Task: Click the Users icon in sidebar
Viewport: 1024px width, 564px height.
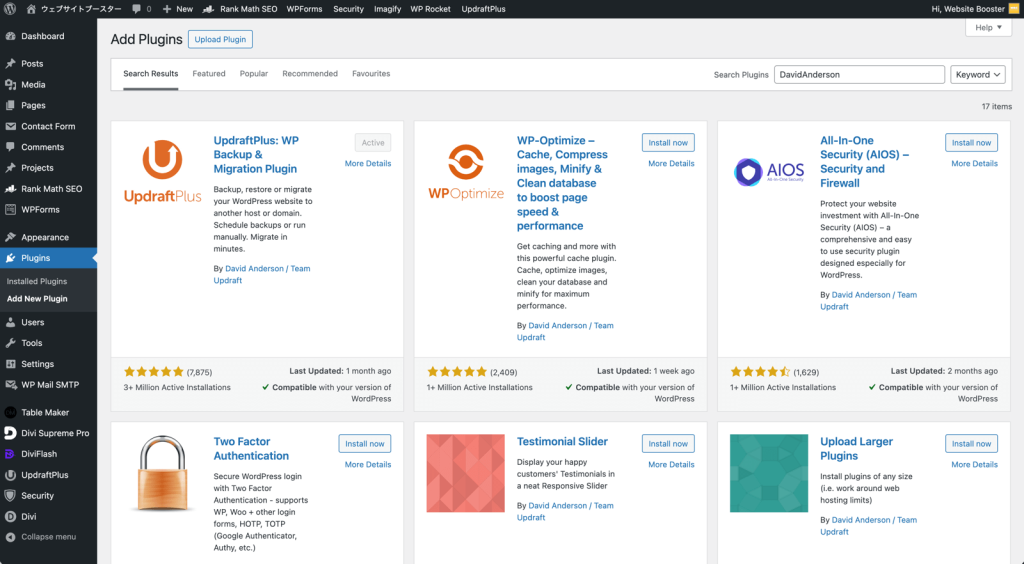Action: (x=10, y=322)
